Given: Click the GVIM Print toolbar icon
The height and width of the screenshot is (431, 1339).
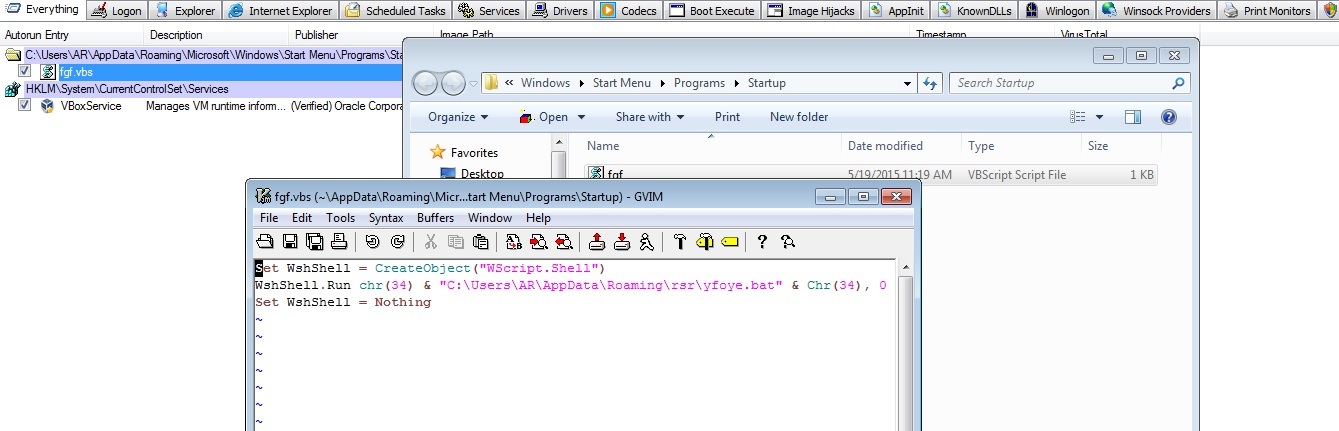Looking at the screenshot, I should coord(339,241).
